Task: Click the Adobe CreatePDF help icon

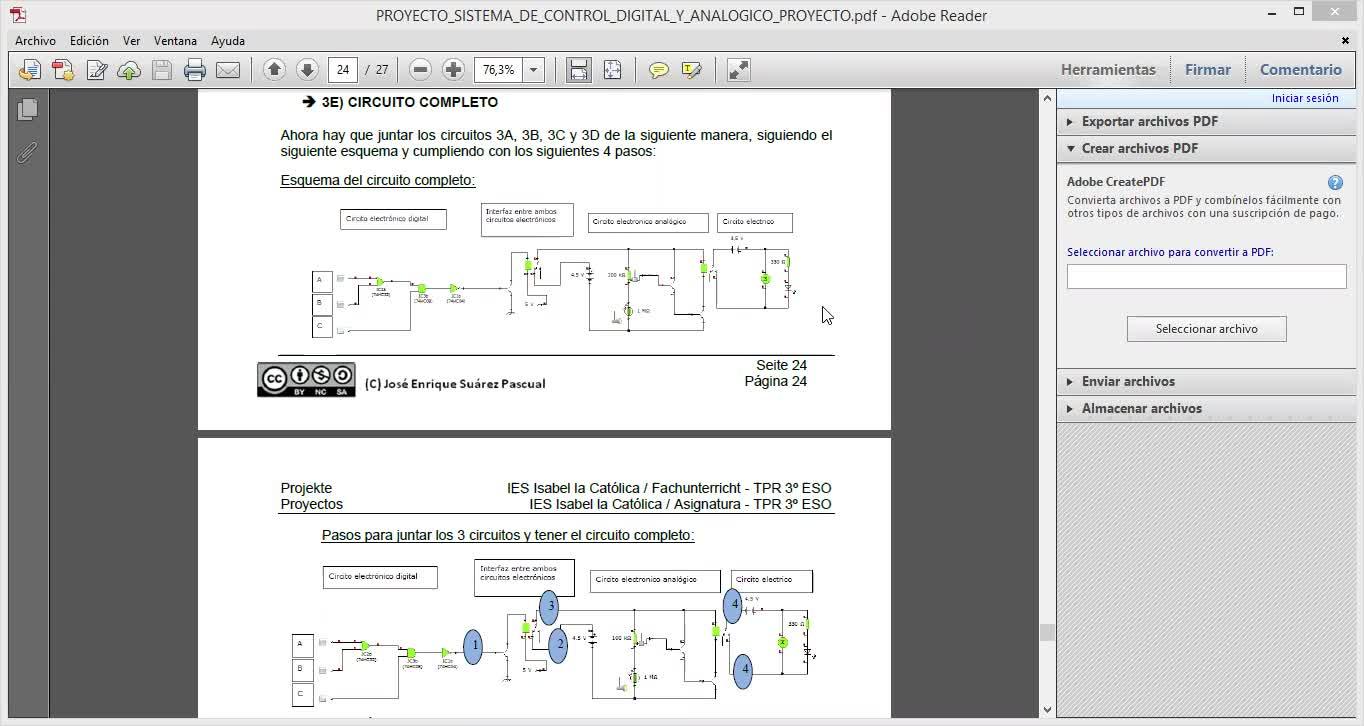Action: tap(1335, 182)
